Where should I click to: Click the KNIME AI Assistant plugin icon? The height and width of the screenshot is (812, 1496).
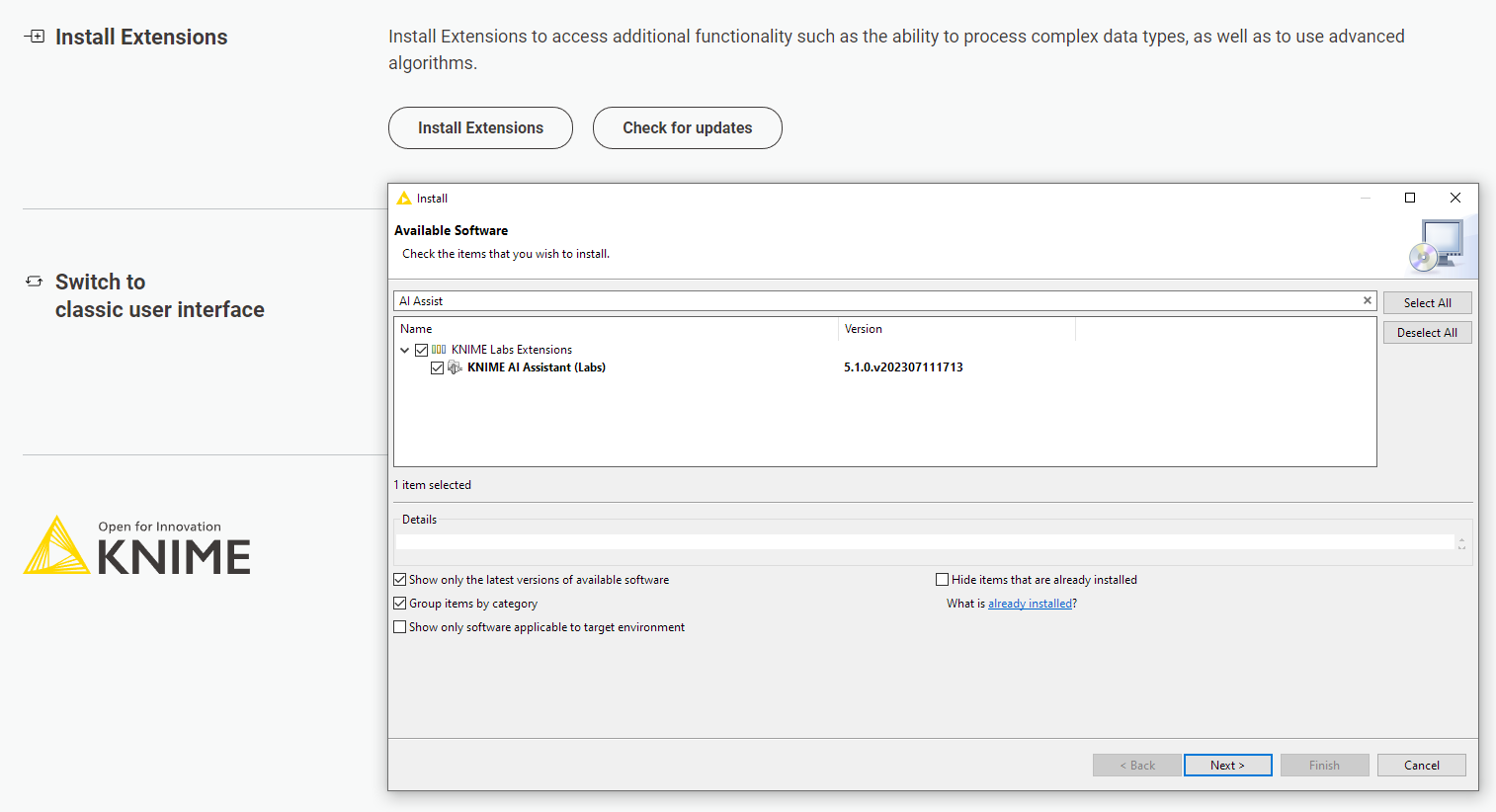coord(455,367)
